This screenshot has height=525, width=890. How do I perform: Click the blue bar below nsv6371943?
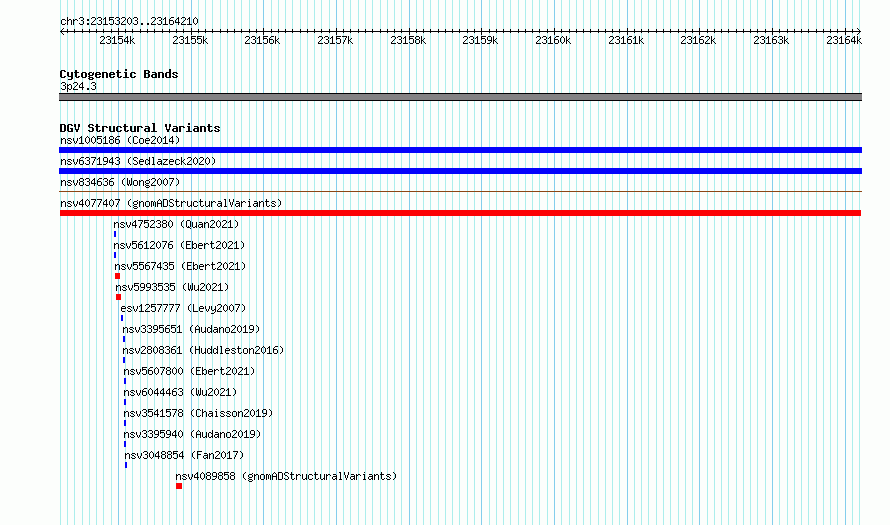point(460,171)
